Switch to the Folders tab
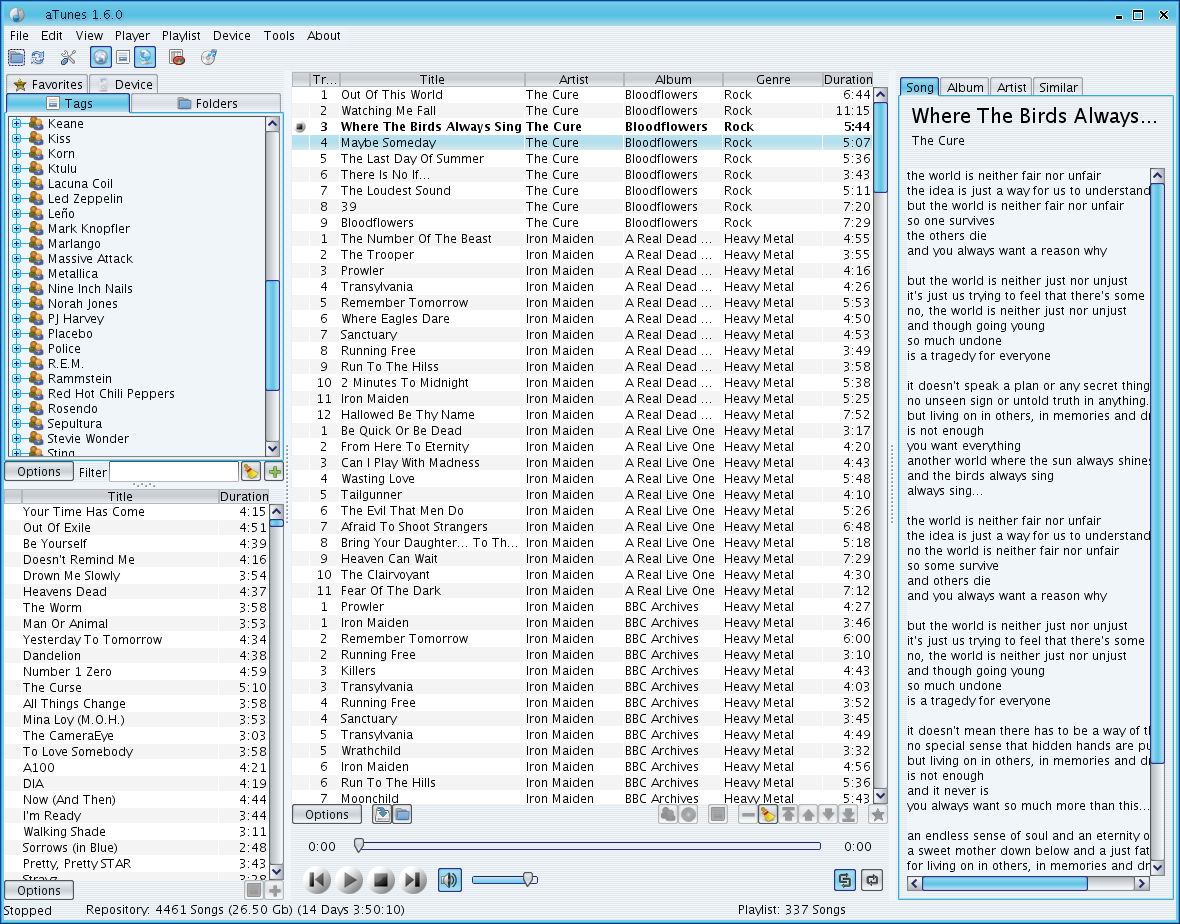 [207, 103]
